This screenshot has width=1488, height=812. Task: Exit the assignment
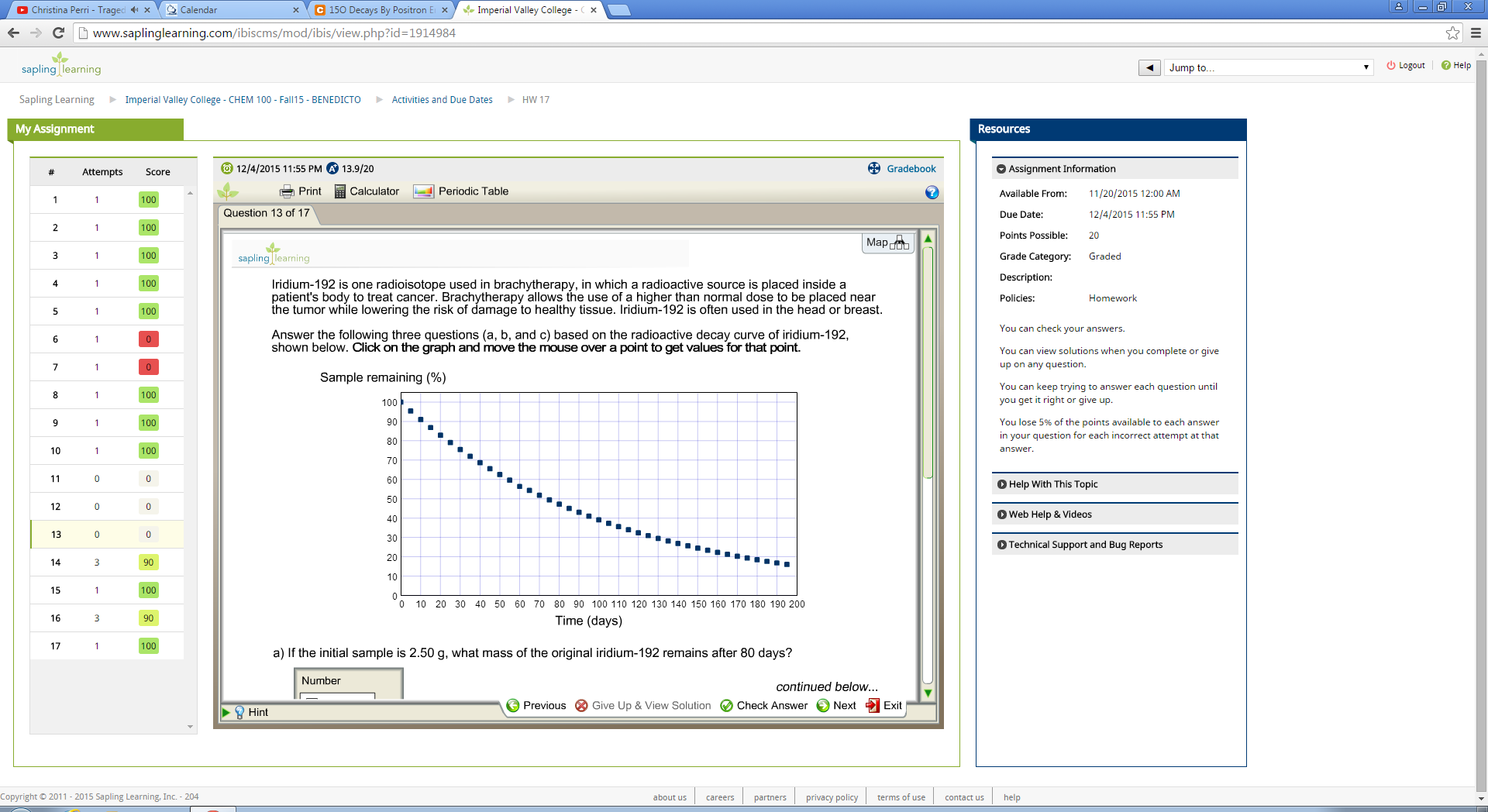tap(883, 706)
